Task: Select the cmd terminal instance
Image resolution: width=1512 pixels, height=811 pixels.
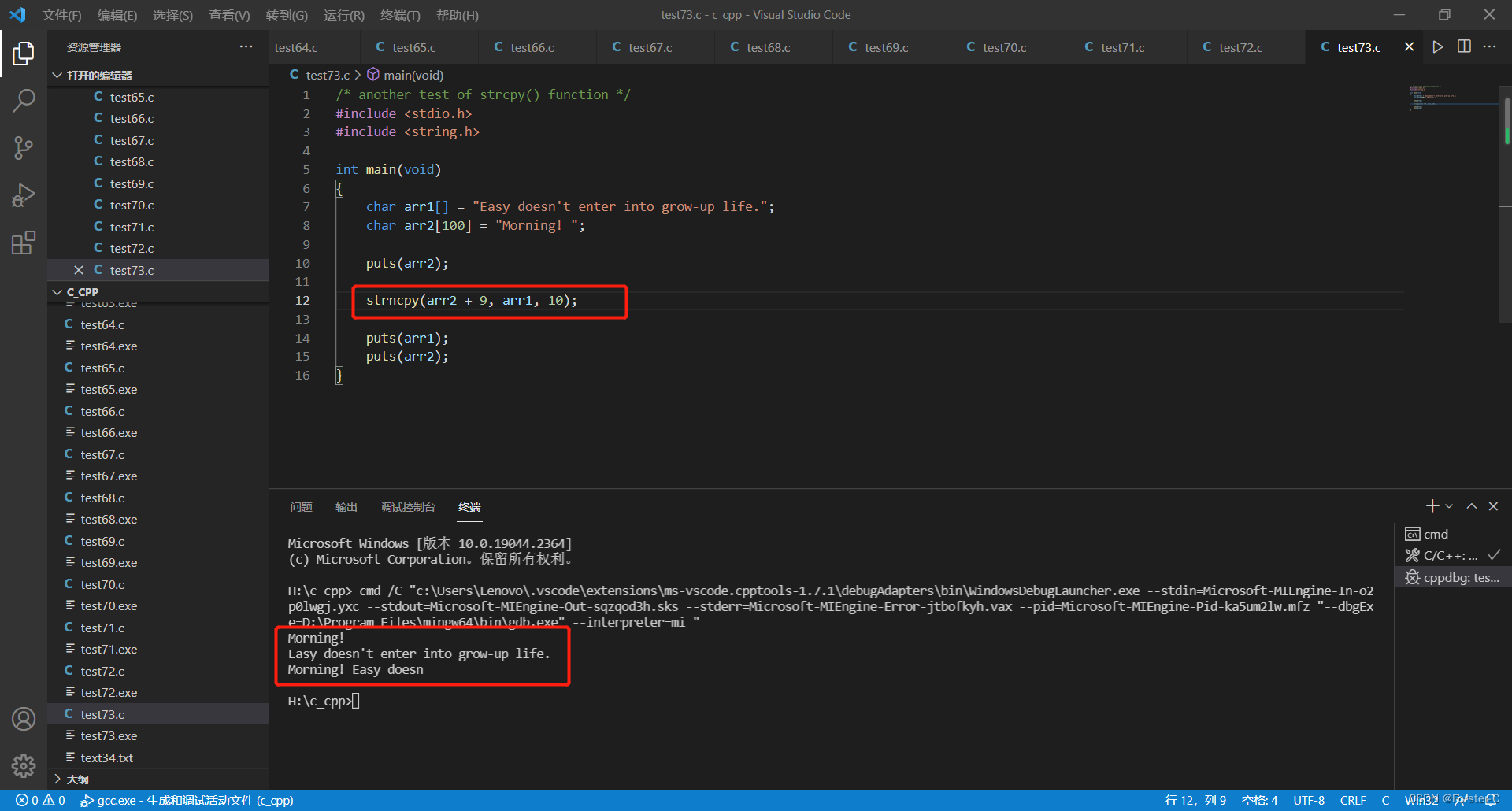Action: click(x=1453, y=534)
